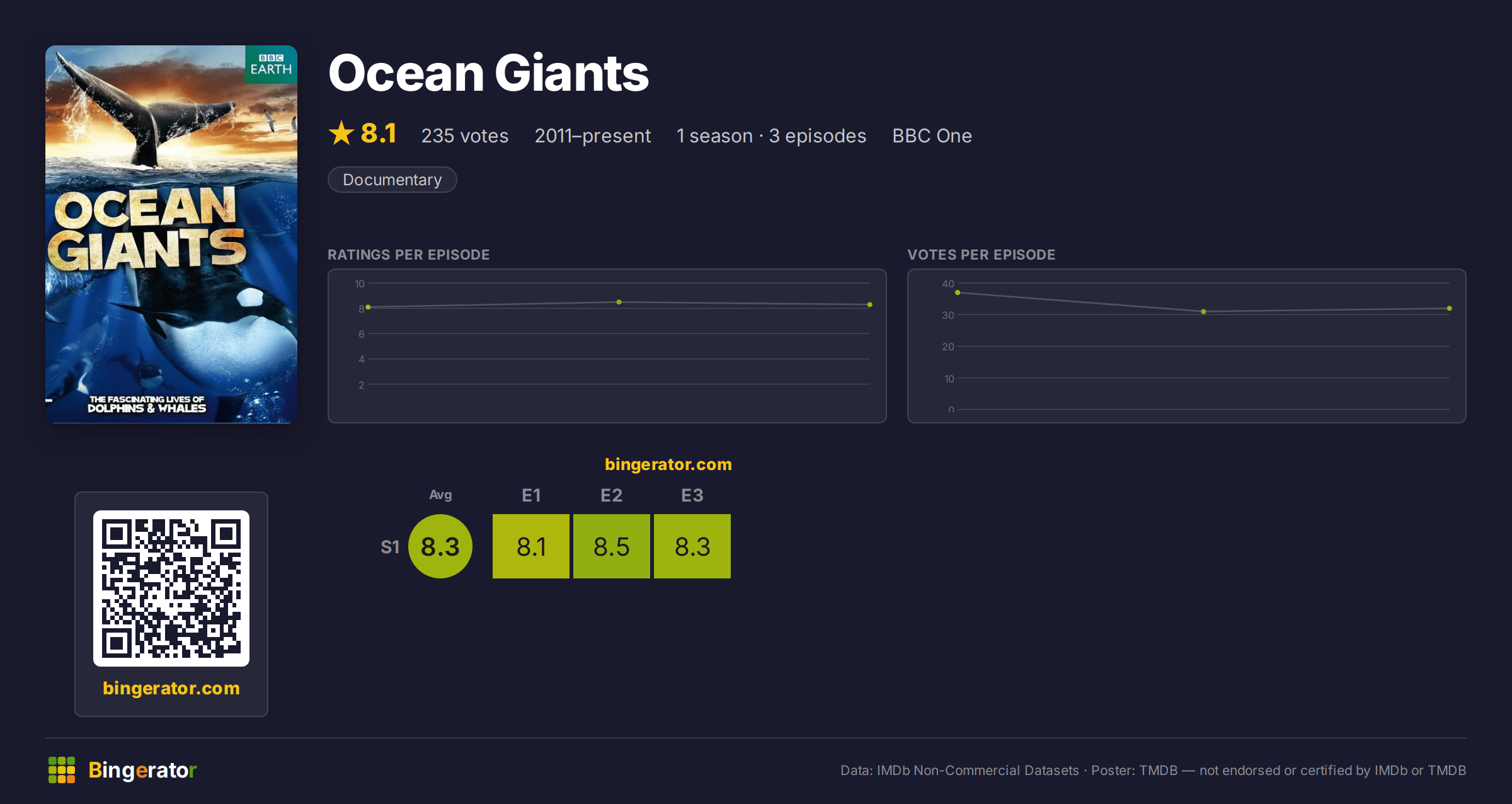Image resolution: width=1512 pixels, height=804 pixels.
Task: Click the Ocean Giants title heading
Action: (488, 73)
